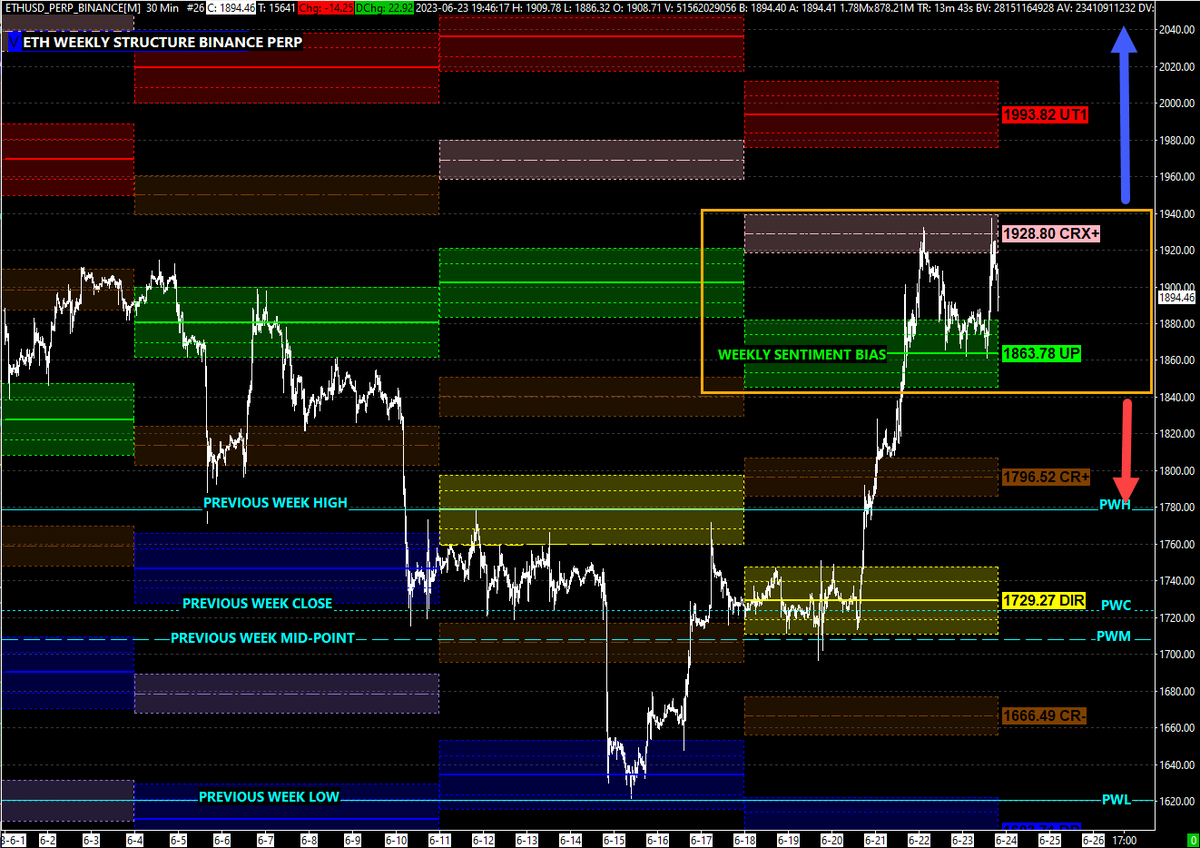Select the 1666.49 CR- level label

(x=1043, y=715)
